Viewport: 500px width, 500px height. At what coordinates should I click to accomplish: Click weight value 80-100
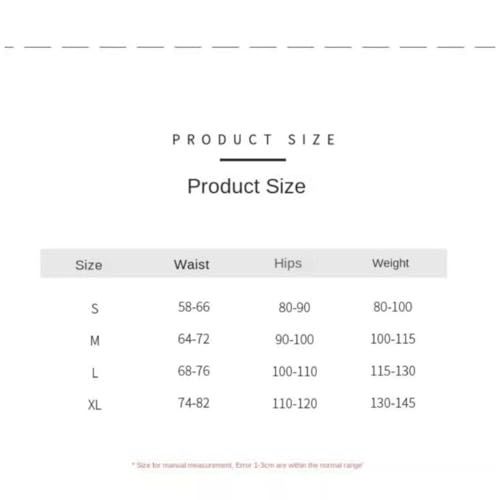393,307
